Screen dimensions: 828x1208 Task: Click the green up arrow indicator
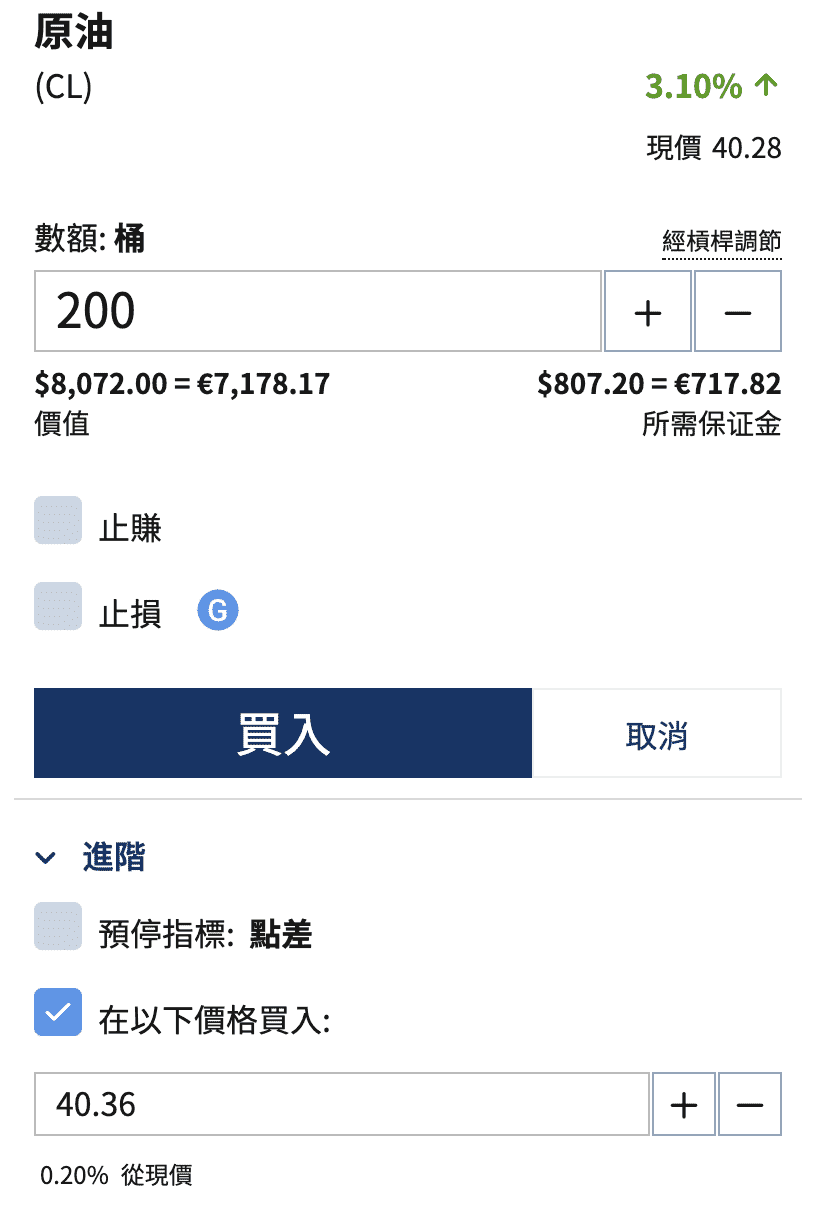click(x=766, y=86)
